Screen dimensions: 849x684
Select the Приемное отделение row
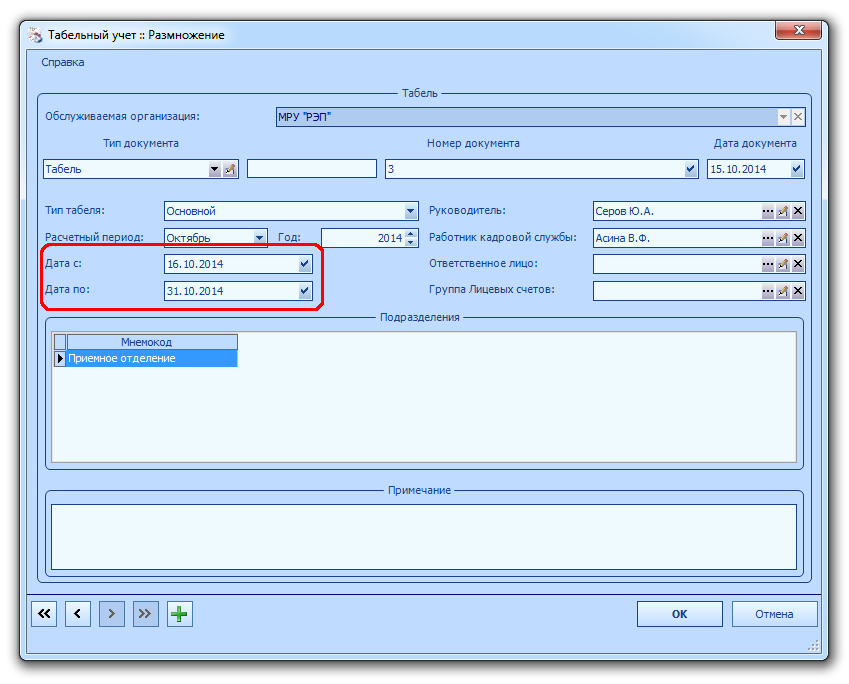[x=152, y=358]
